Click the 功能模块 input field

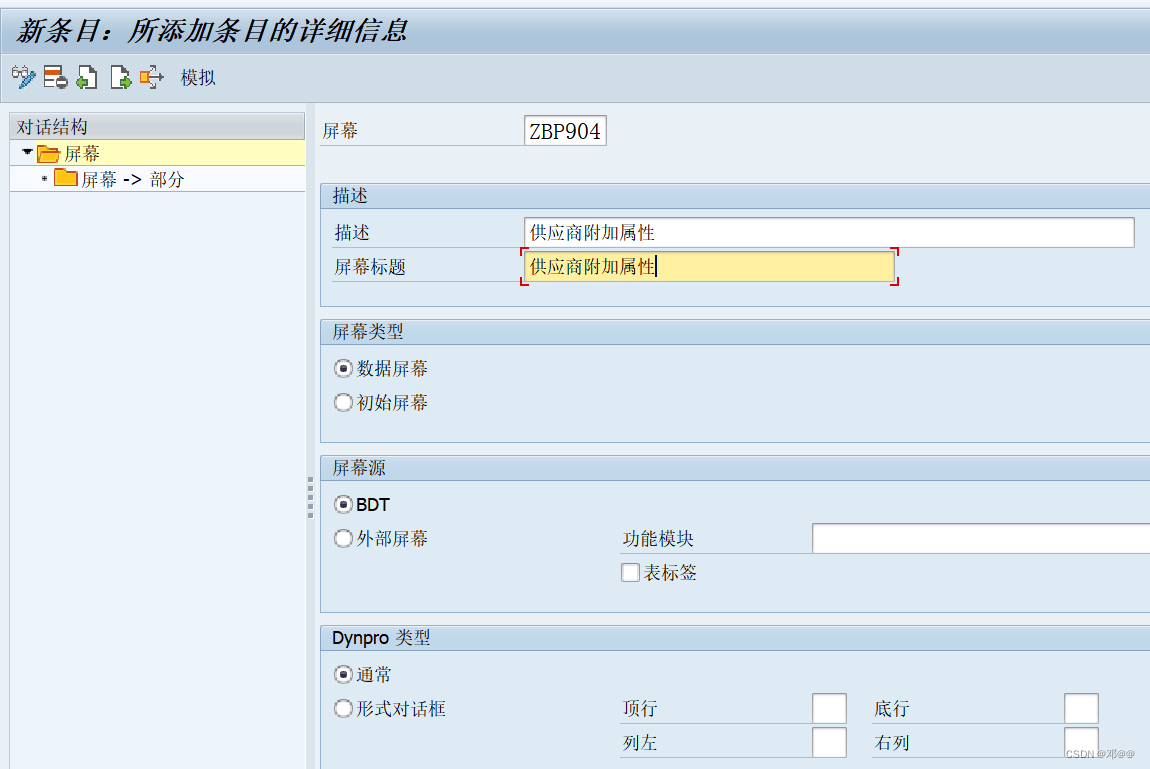(x=981, y=539)
